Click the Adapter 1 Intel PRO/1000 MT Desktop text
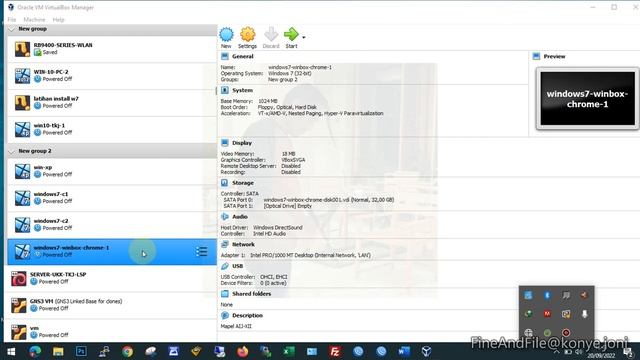This screenshot has width=640, height=360. pos(310,256)
